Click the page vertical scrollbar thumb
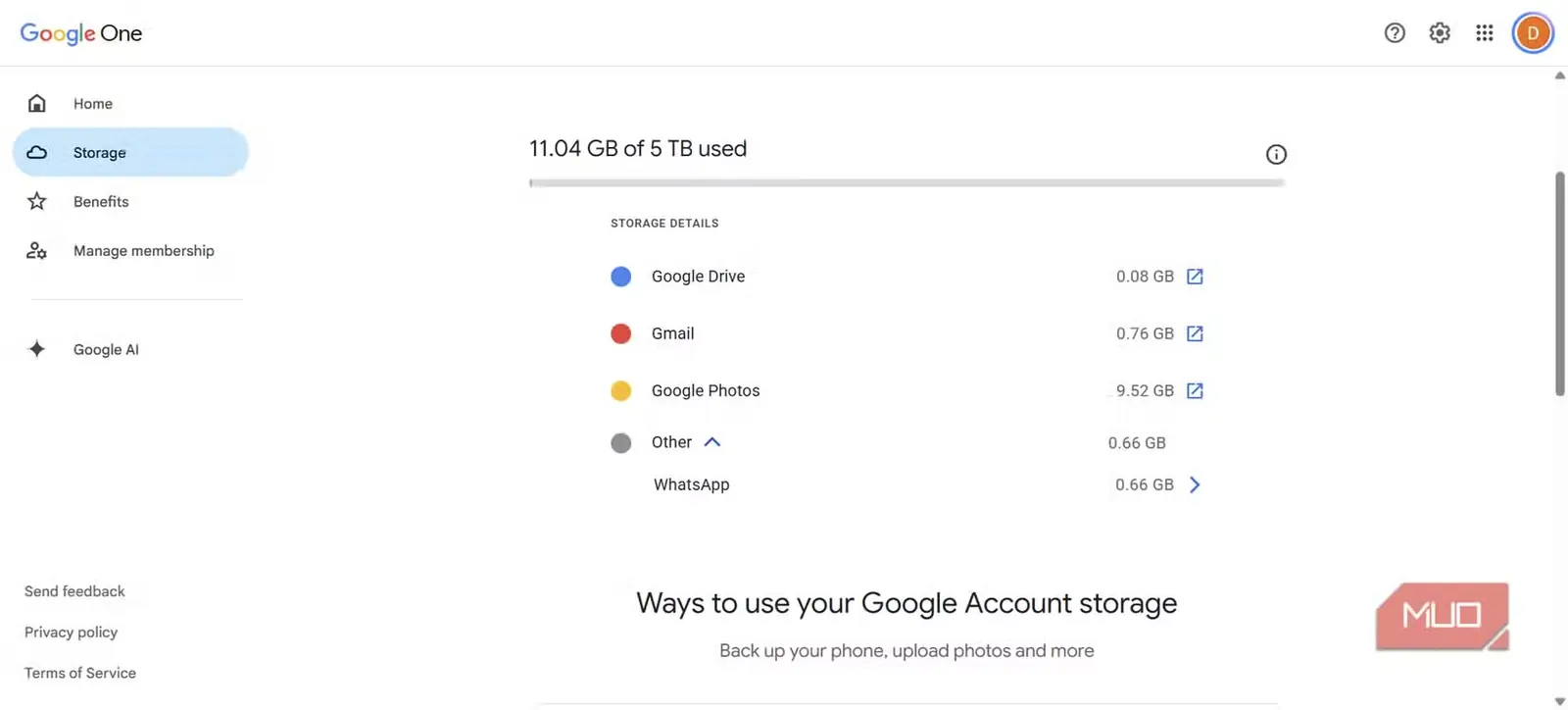 1559,284
